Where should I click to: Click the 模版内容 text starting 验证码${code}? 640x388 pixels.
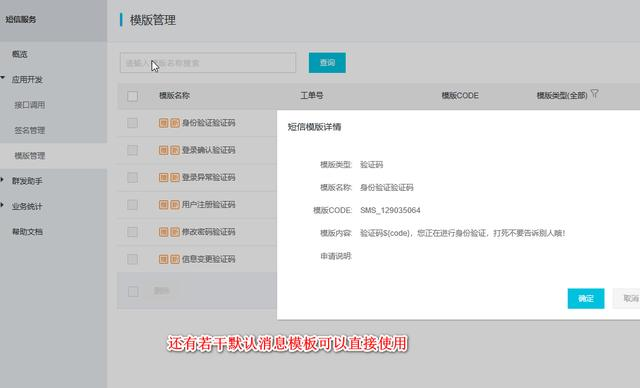462,233
